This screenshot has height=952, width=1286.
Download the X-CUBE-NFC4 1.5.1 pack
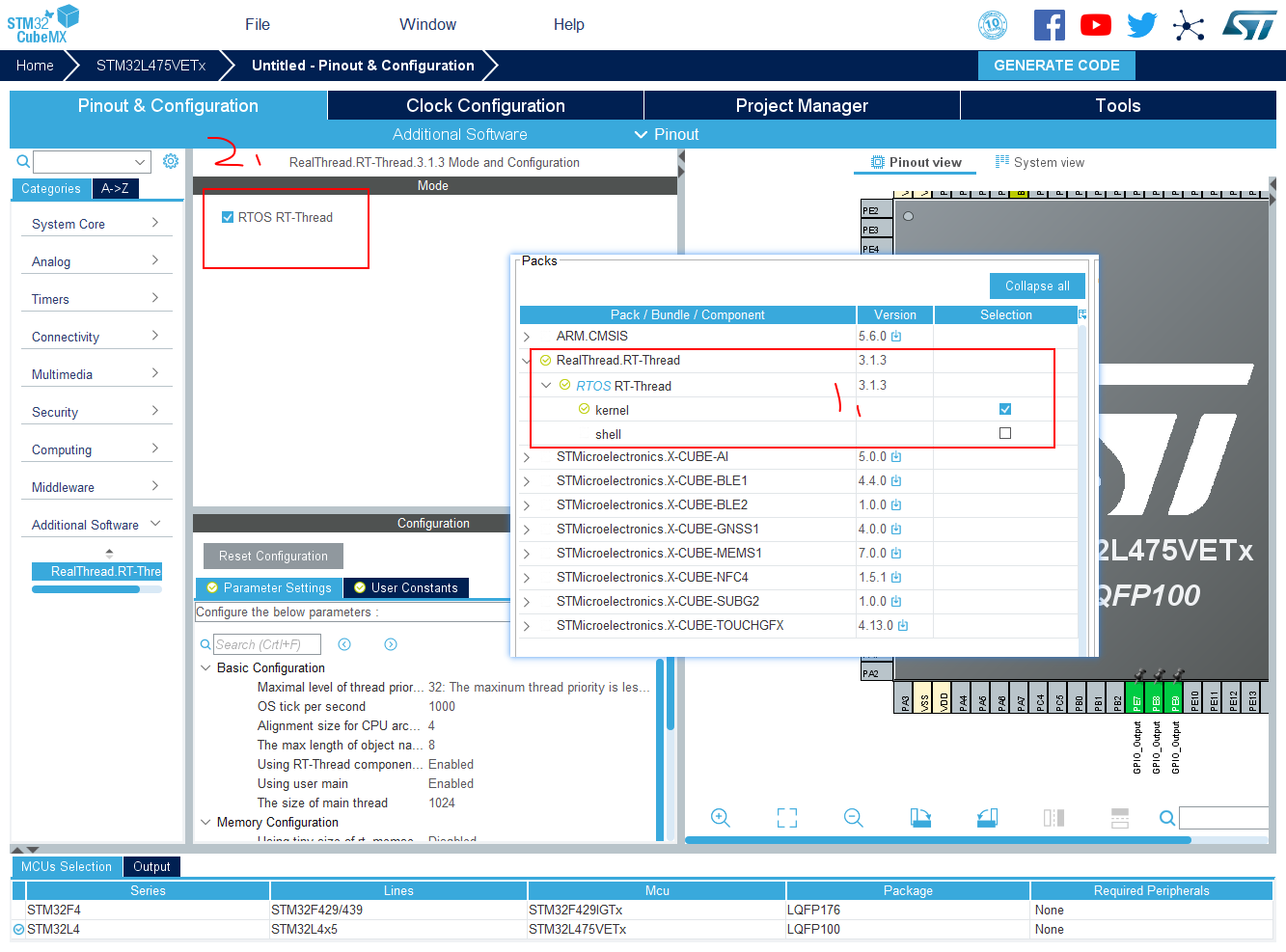pos(896,578)
